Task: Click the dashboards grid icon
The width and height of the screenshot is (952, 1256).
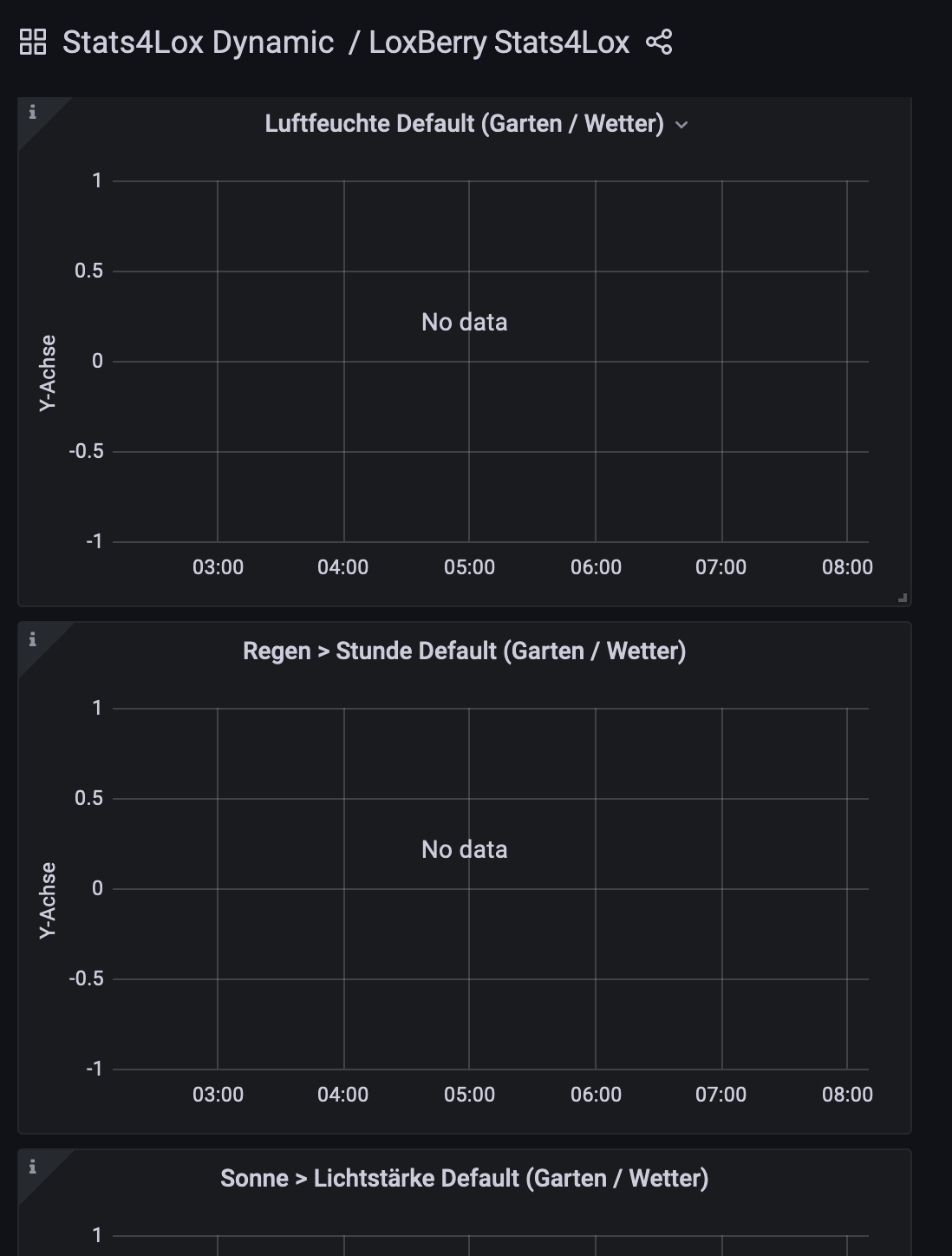Action: click(33, 42)
